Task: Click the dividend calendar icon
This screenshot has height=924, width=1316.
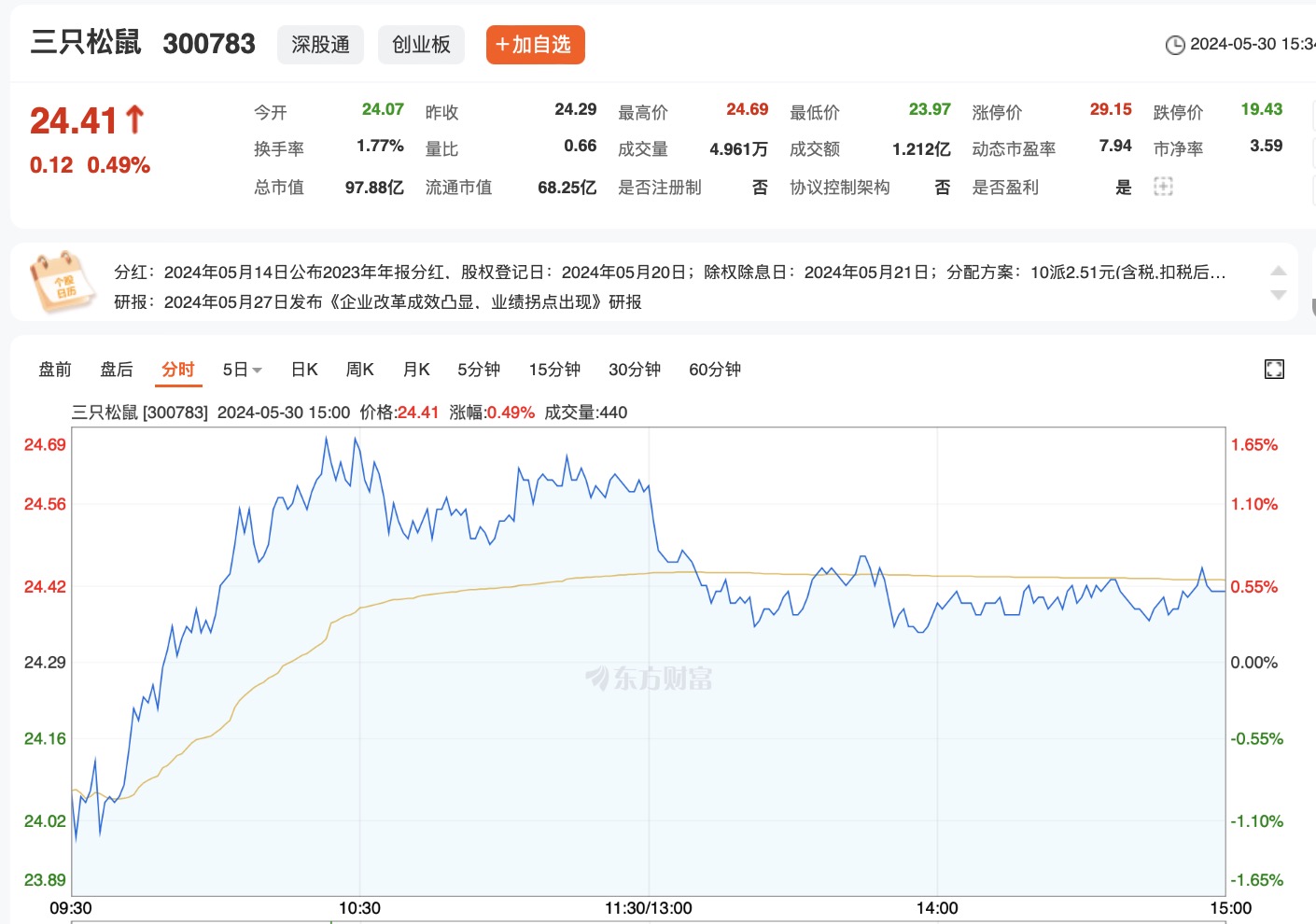Action: tap(63, 282)
